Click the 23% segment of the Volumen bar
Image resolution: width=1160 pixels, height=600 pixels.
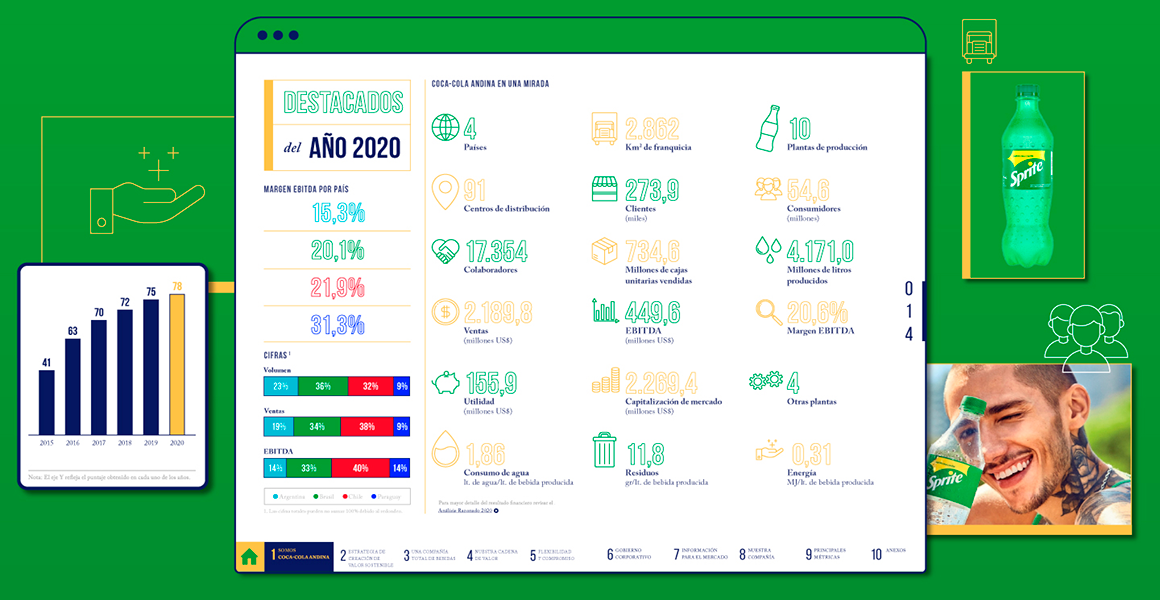click(280, 386)
